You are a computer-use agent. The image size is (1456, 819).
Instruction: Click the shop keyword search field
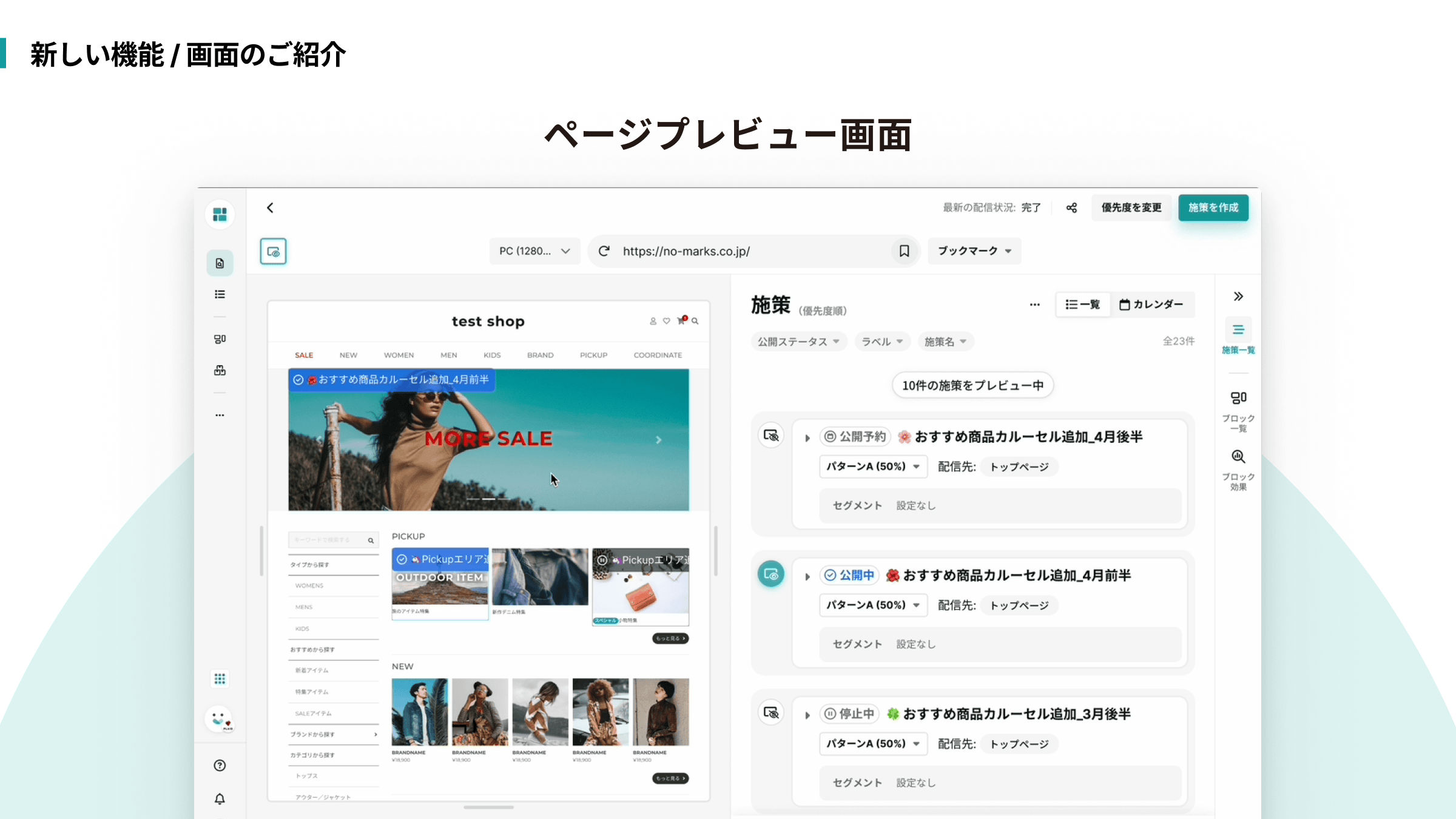(333, 540)
